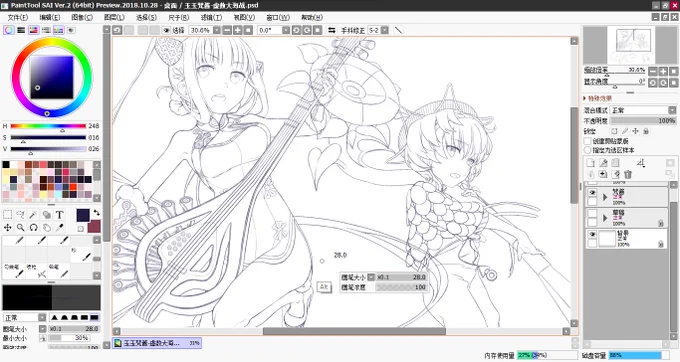Toggle selection visibility eye in toolbar

(x=167, y=30)
